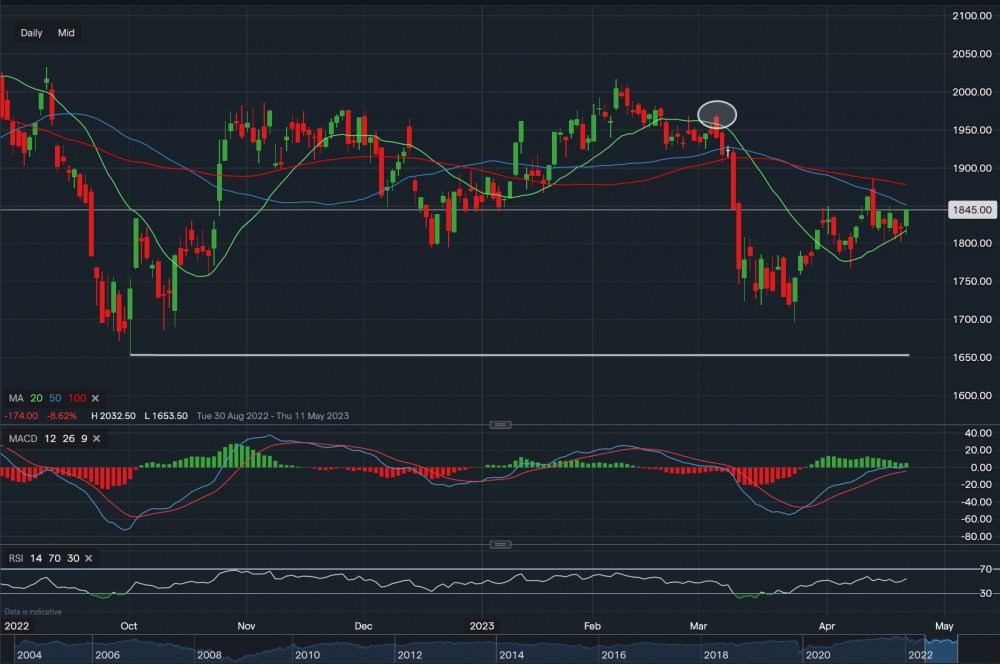The height and width of the screenshot is (664, 1000).
Task: Open the RSI overbought level 70 setting
Action: [x=54, y=558]
